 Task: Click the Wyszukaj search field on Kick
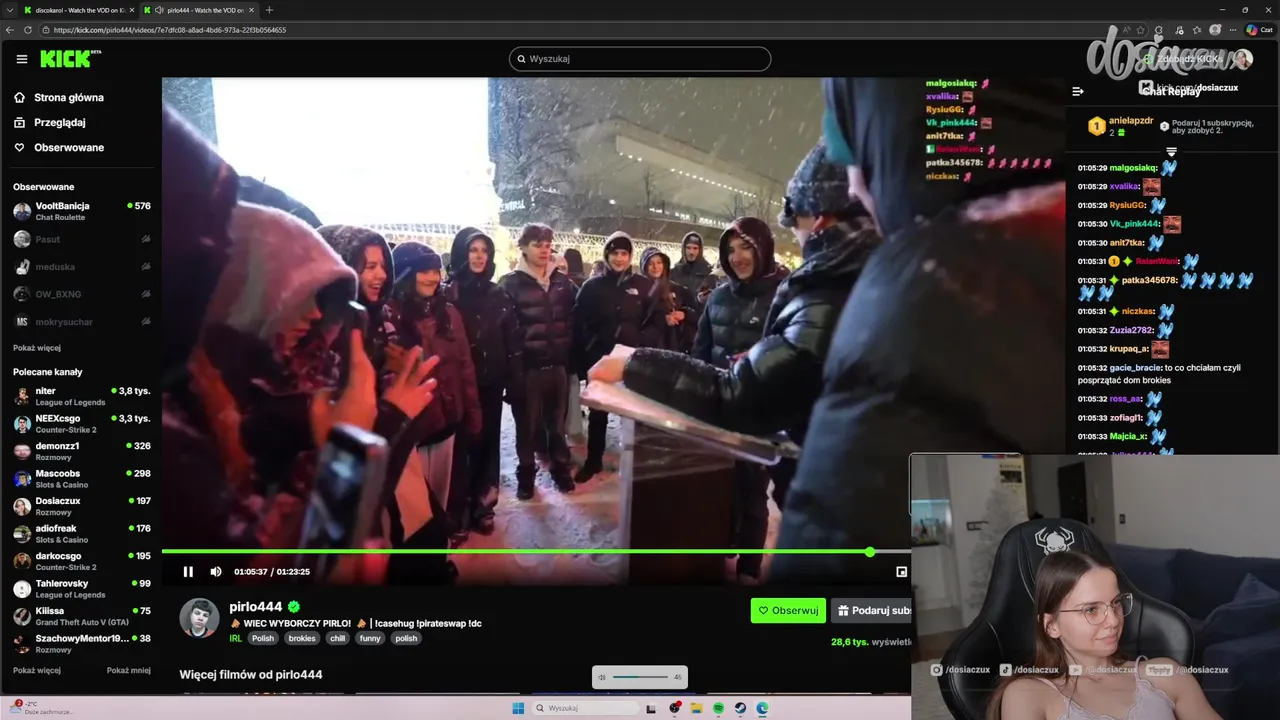[x=640, y=59]
